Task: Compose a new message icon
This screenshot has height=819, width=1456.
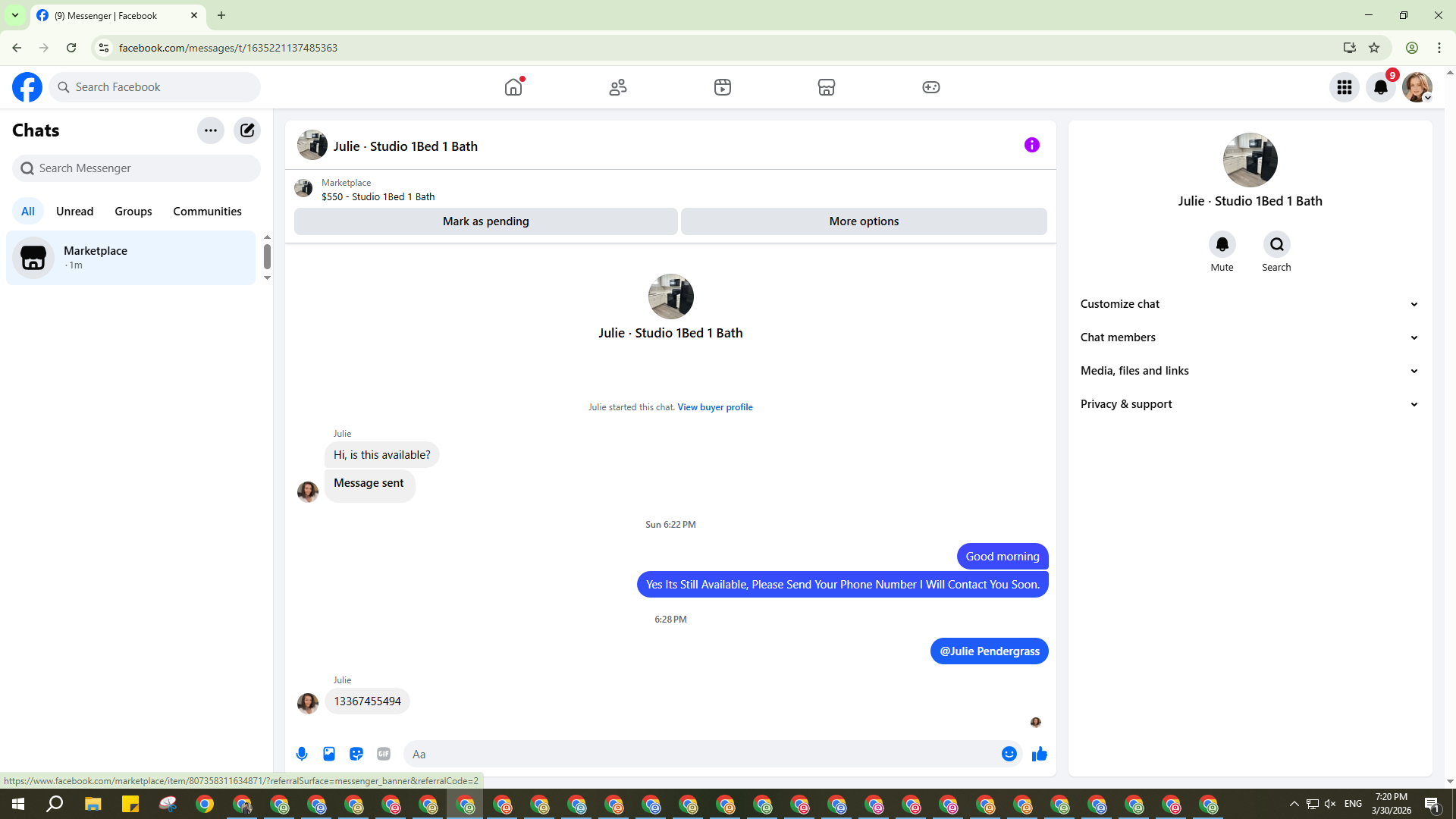Action: 247,130
